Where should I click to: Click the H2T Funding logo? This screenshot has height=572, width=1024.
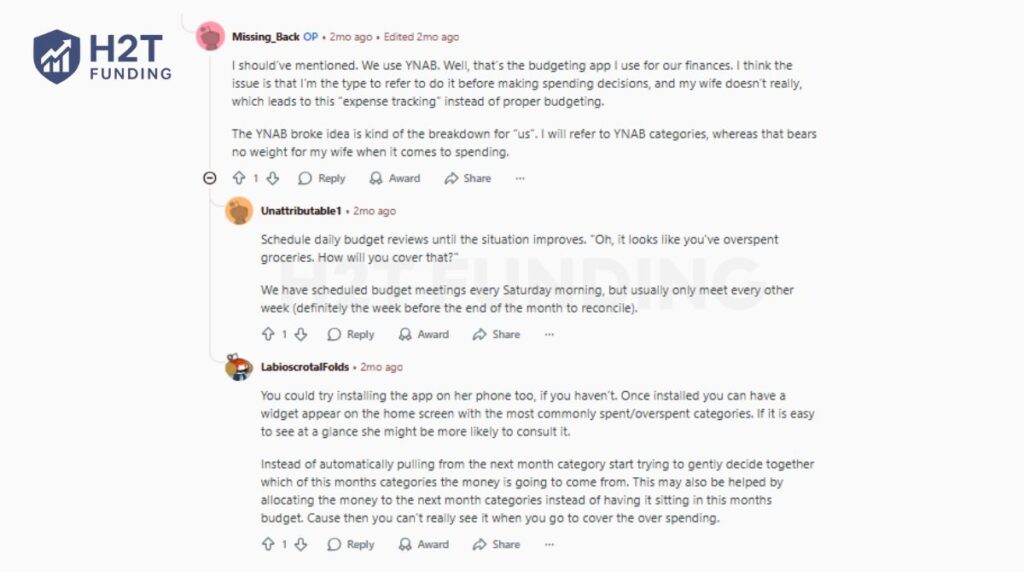pyautogui.click(x=102, y=56)
